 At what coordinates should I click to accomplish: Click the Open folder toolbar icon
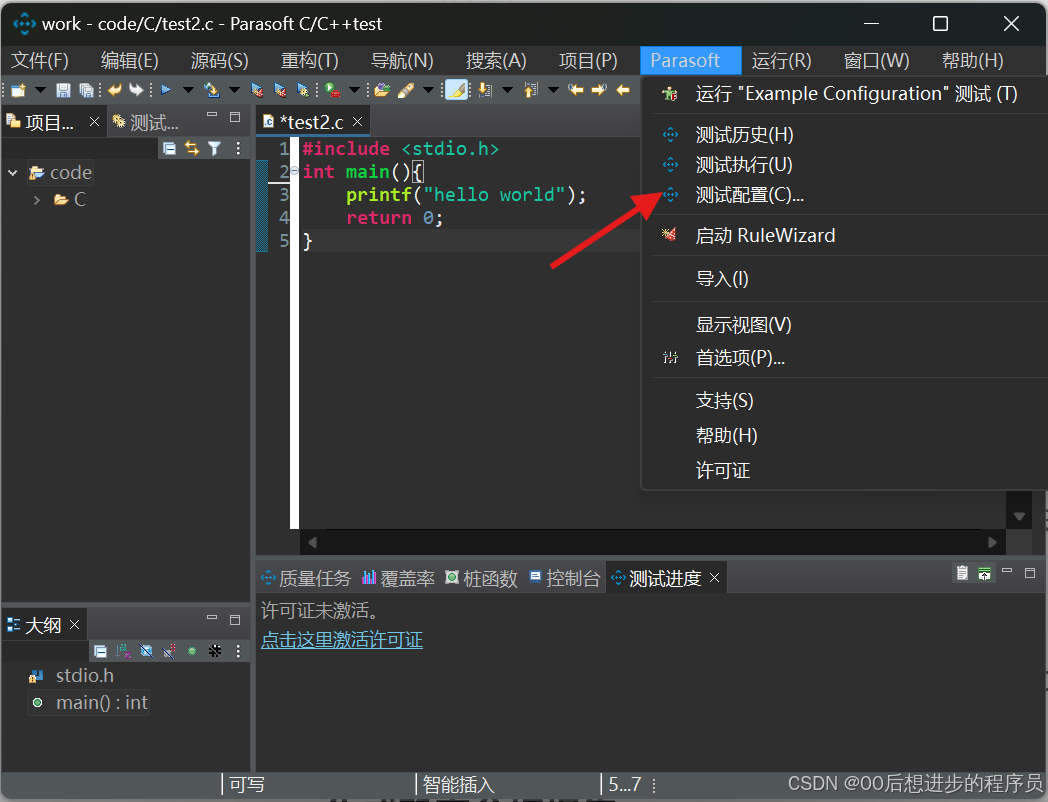(382, 90)
